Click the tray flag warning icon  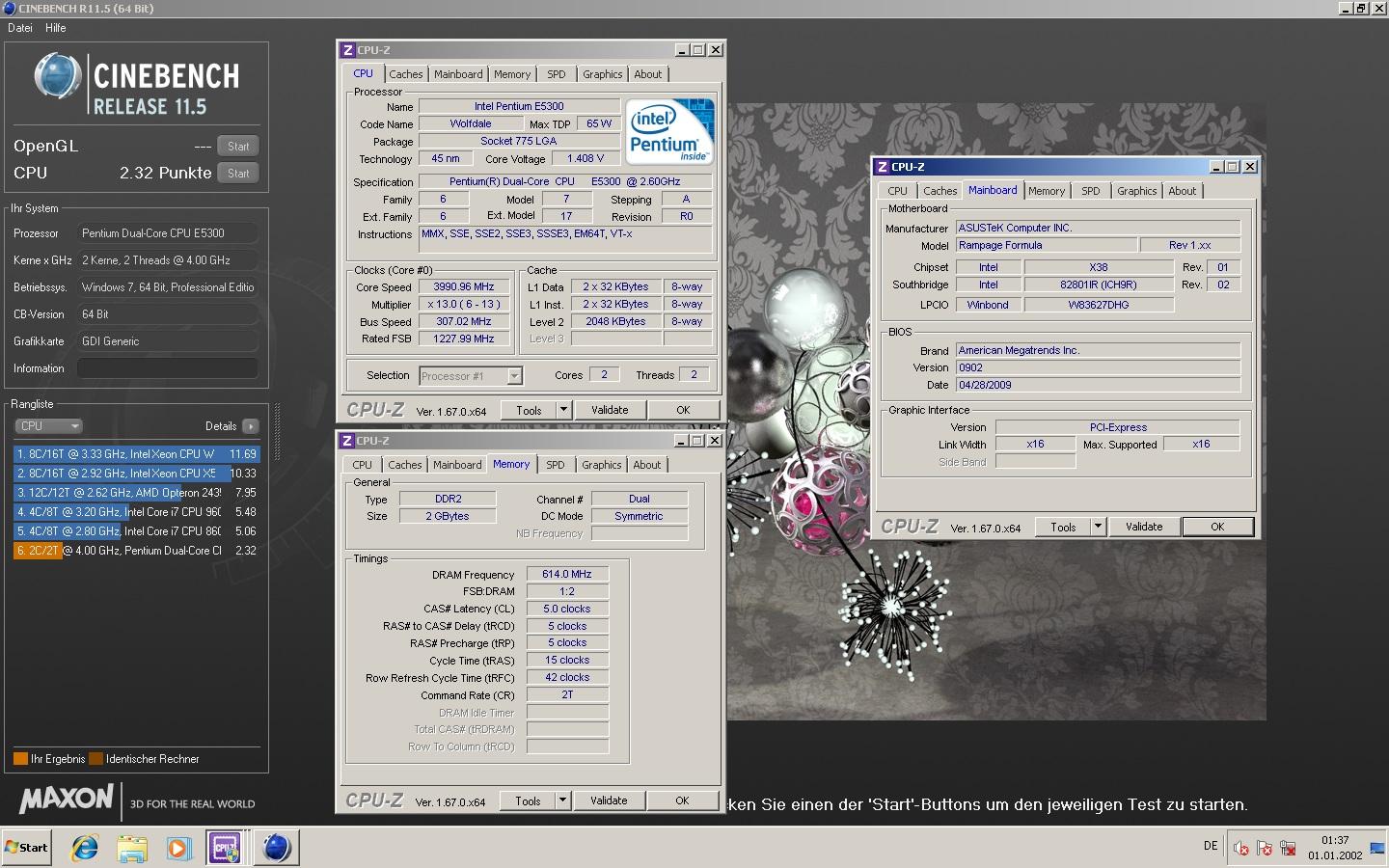click(x=1265, y=849)
